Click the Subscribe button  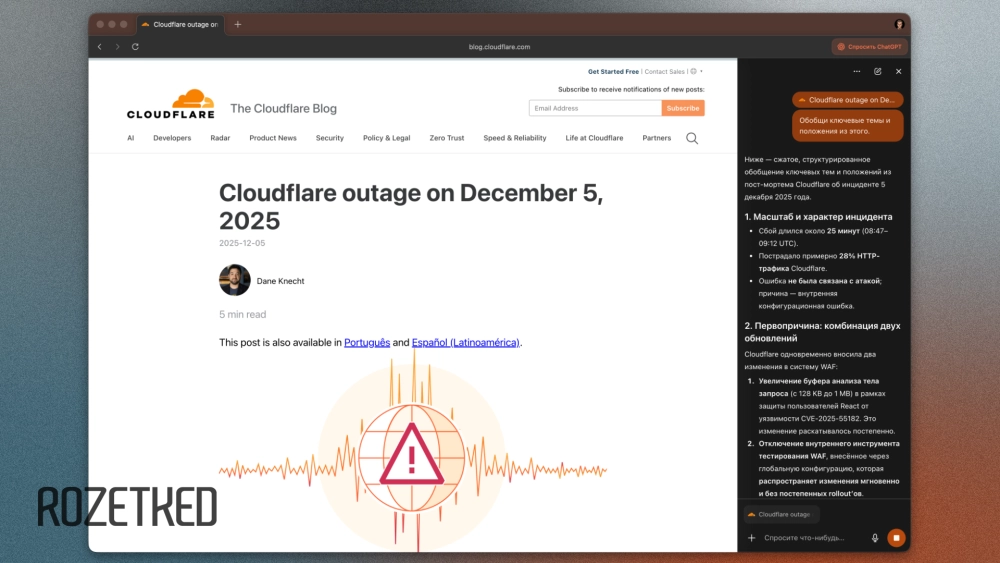683,108
